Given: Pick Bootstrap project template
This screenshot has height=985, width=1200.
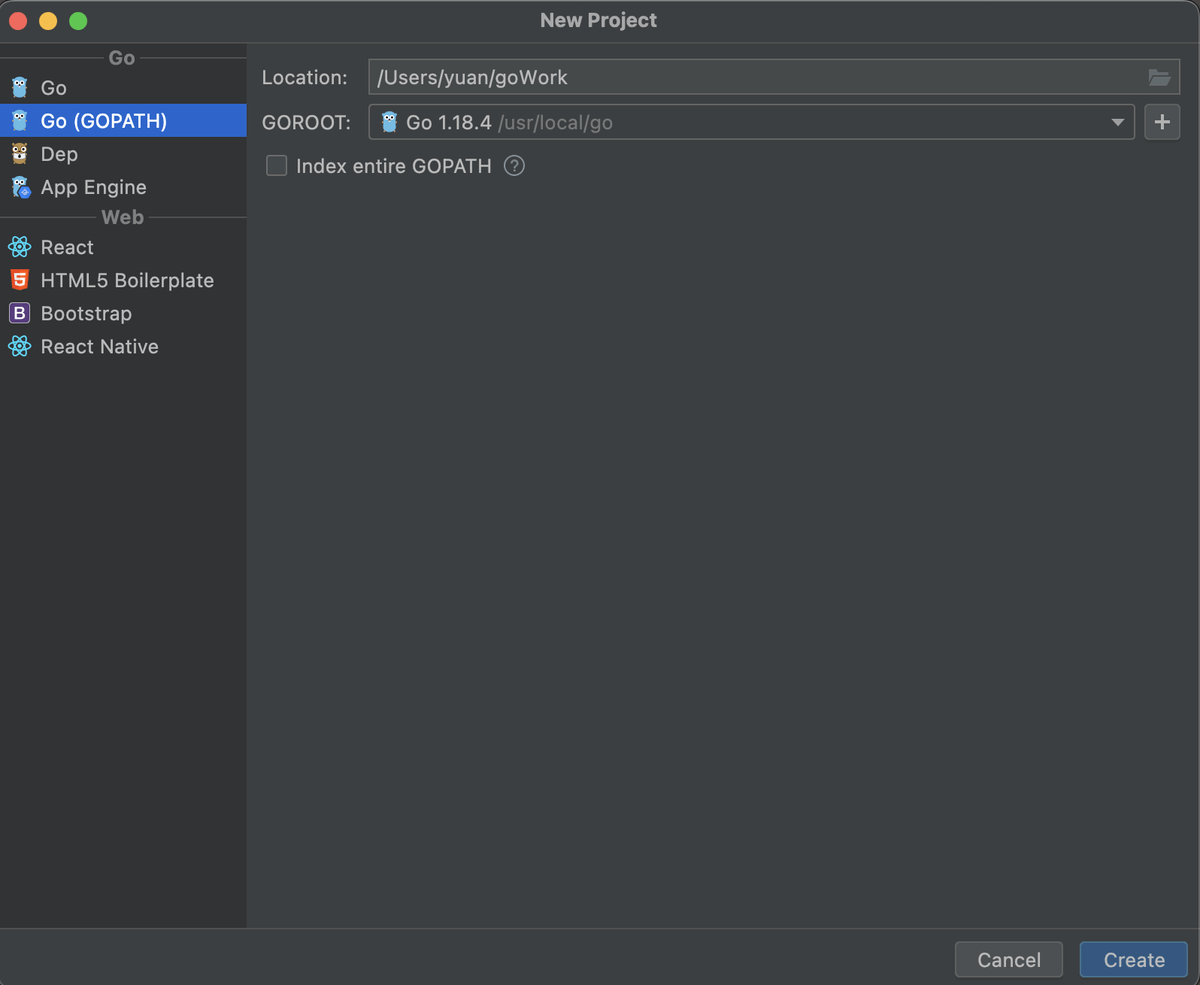Looking at the screenshot, I should (123, 313).
